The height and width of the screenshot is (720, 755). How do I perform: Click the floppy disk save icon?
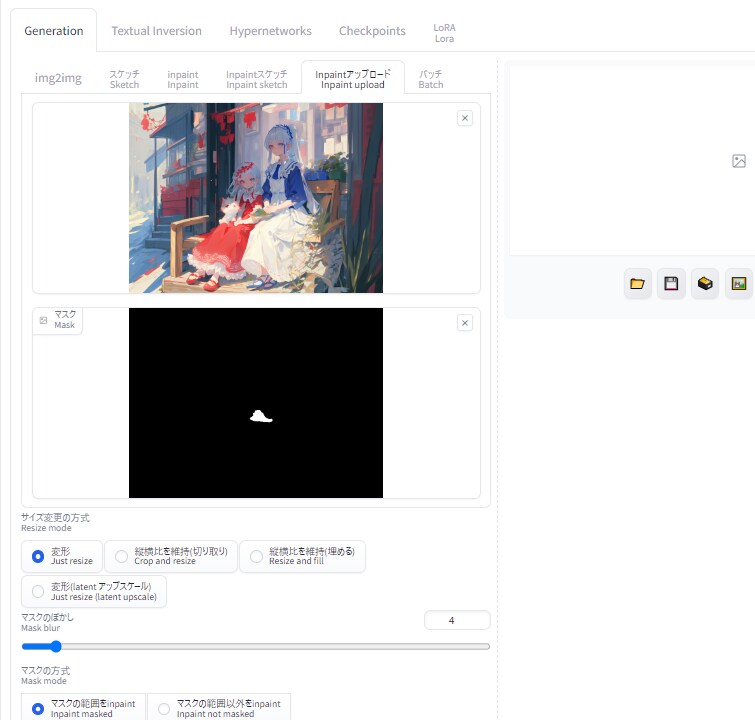[x=671, y=284]
